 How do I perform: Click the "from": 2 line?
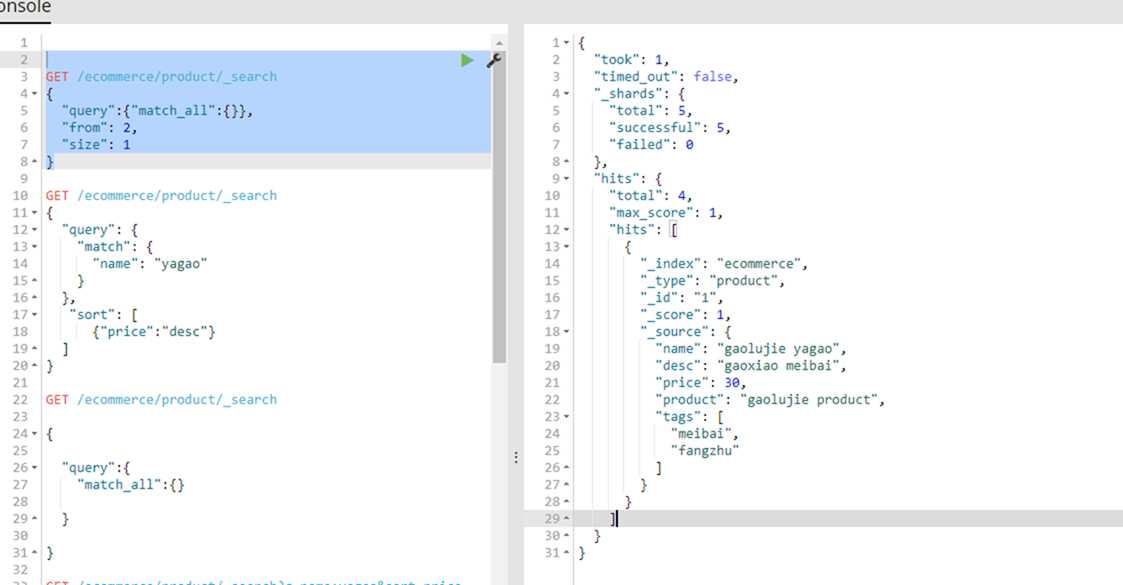(x=99, y=127)
